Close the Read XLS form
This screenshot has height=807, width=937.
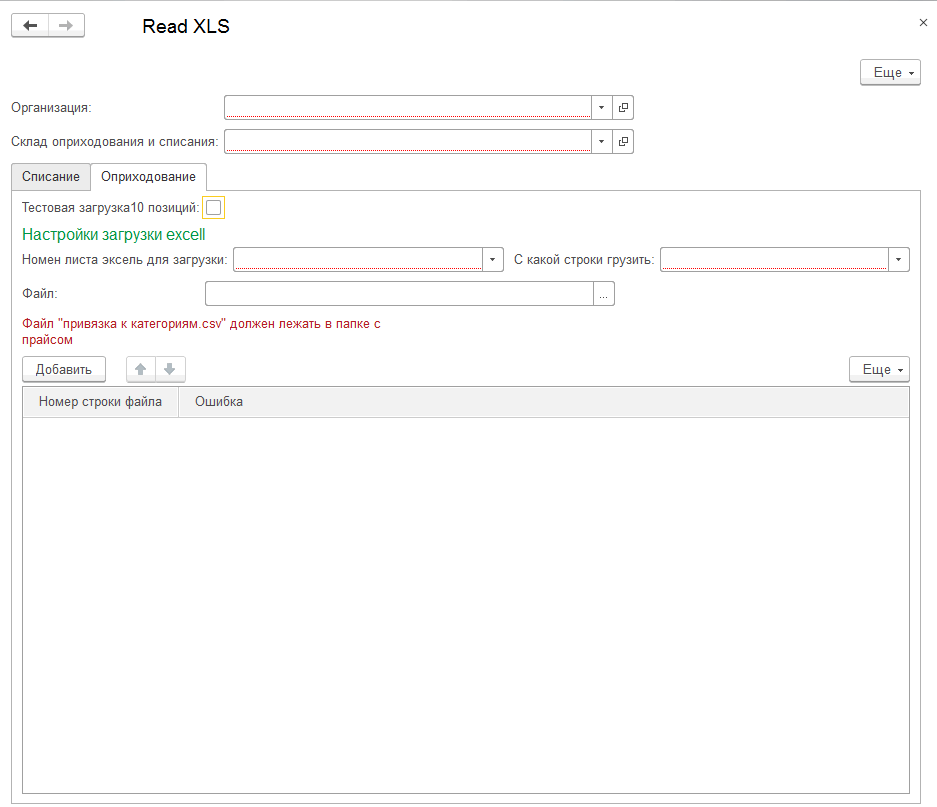[922, 22]
